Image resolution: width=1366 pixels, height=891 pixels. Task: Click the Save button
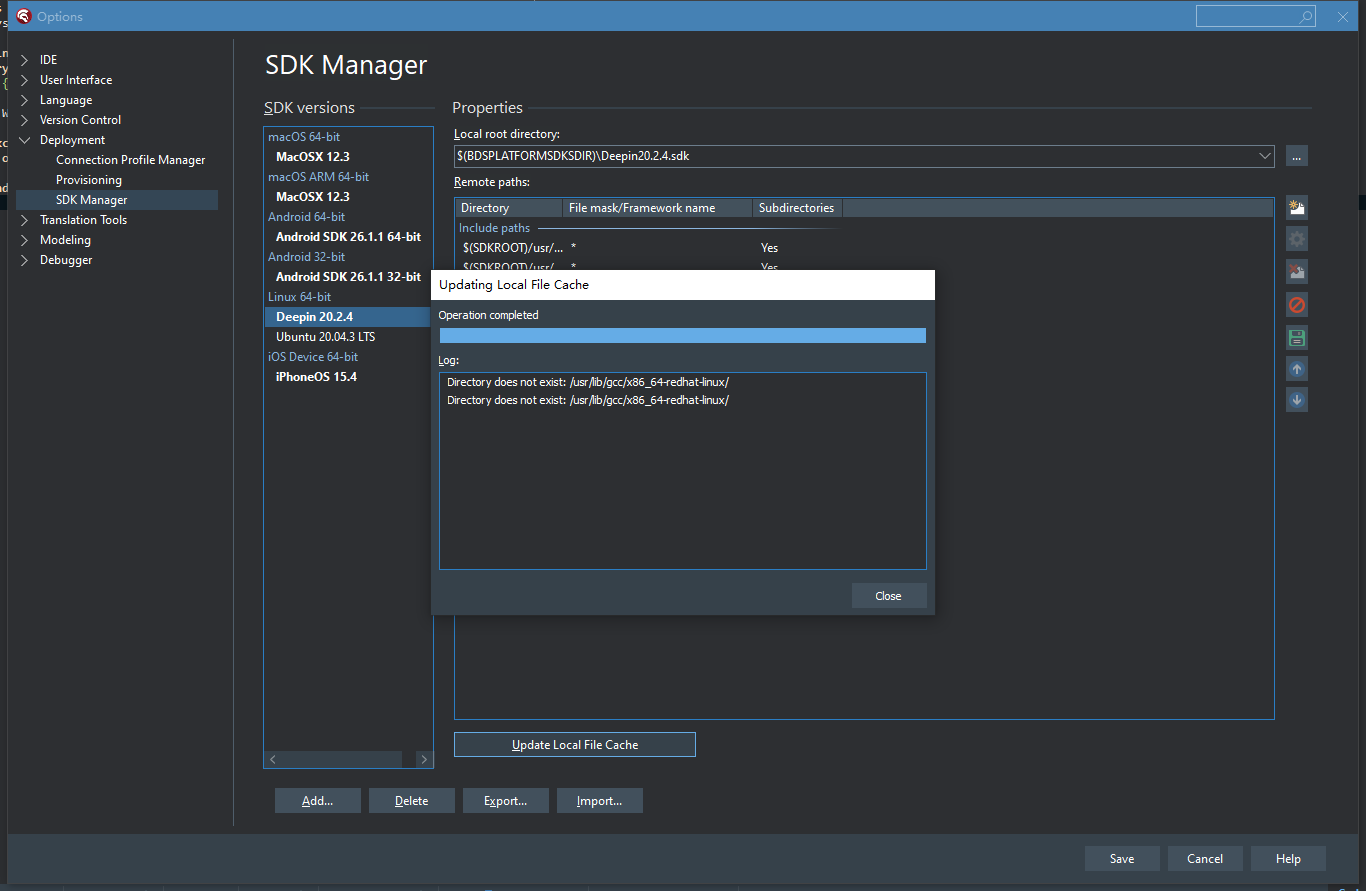tap(1122, 859)
